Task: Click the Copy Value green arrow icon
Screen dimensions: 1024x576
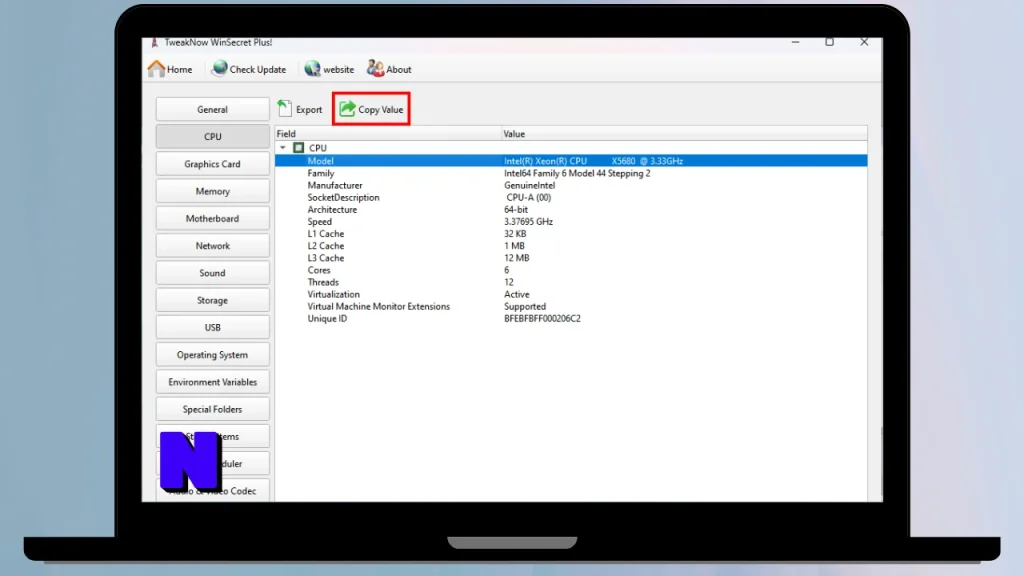Action: (347, 109)
